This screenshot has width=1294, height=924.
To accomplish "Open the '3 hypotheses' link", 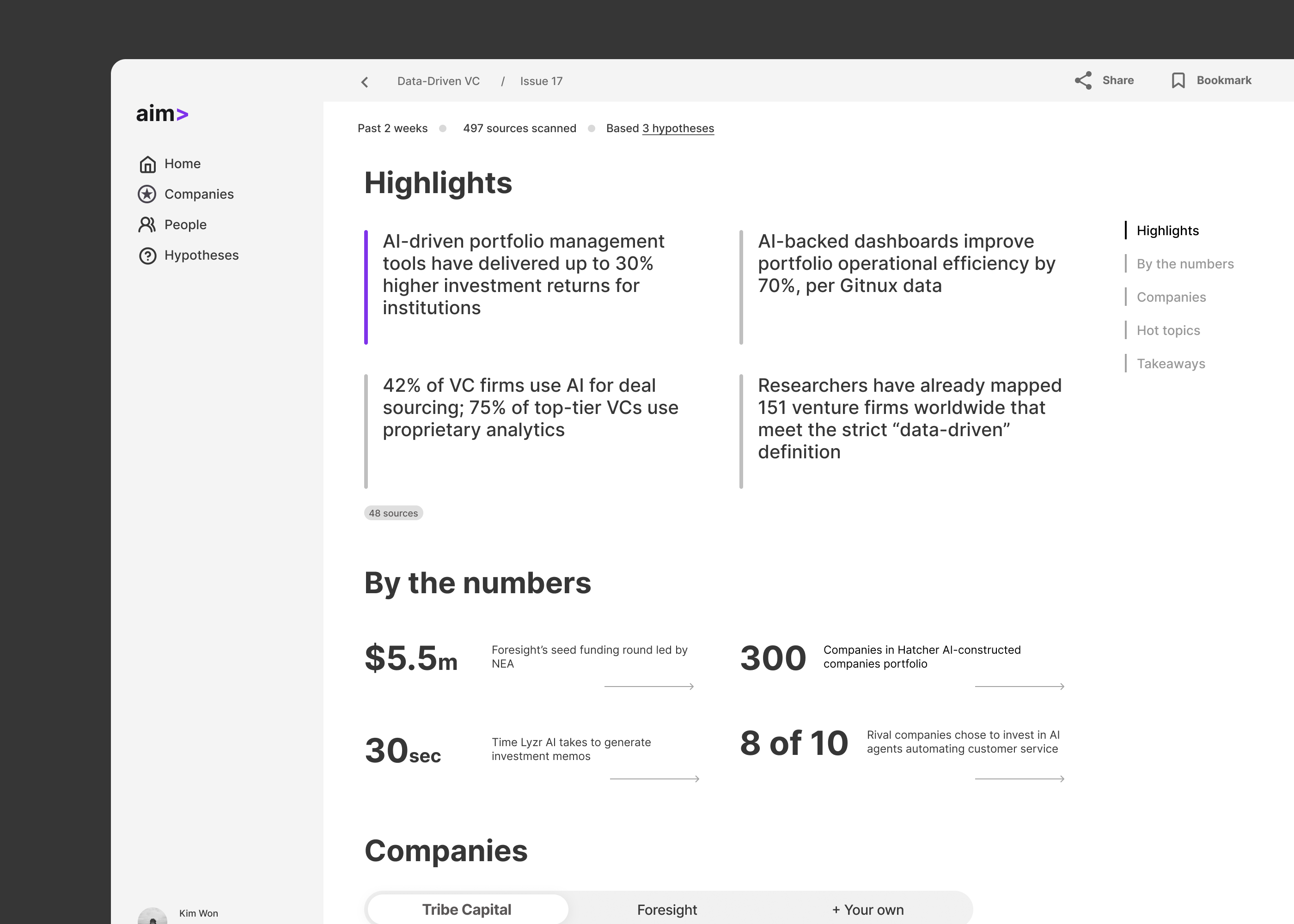I will tap(678, 128).
